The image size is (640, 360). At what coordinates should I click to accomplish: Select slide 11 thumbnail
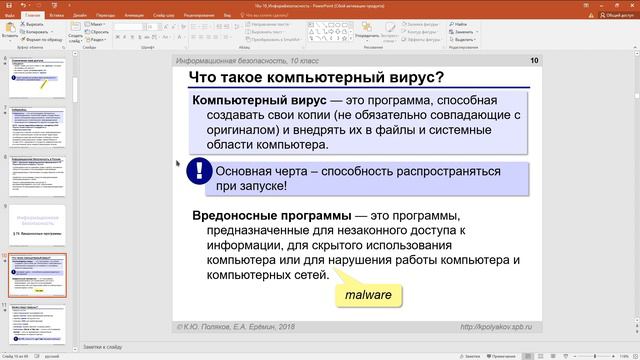[x=37, y=324]
